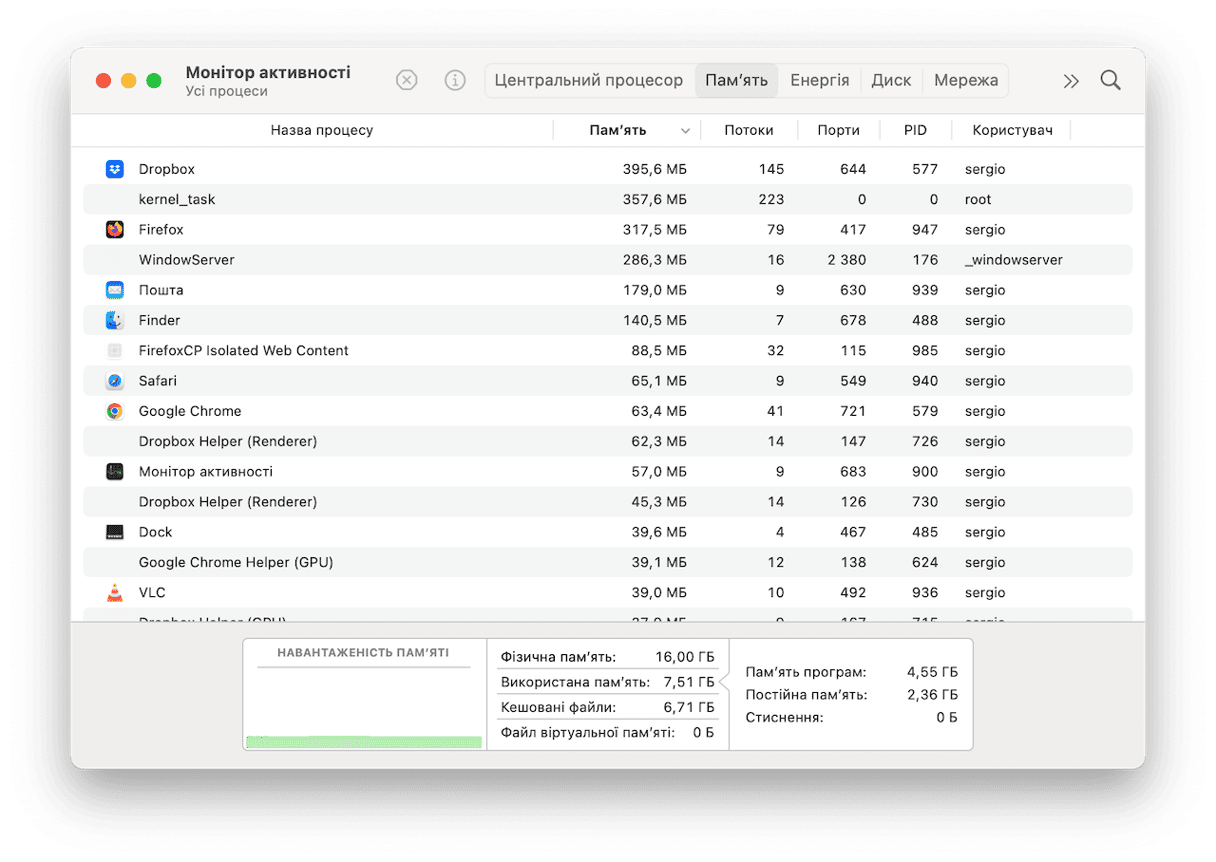Viewport: 1216px width, 862px height.
Task: Select the Google Chrome Helper (GPU) row
Action: [608, 562]
